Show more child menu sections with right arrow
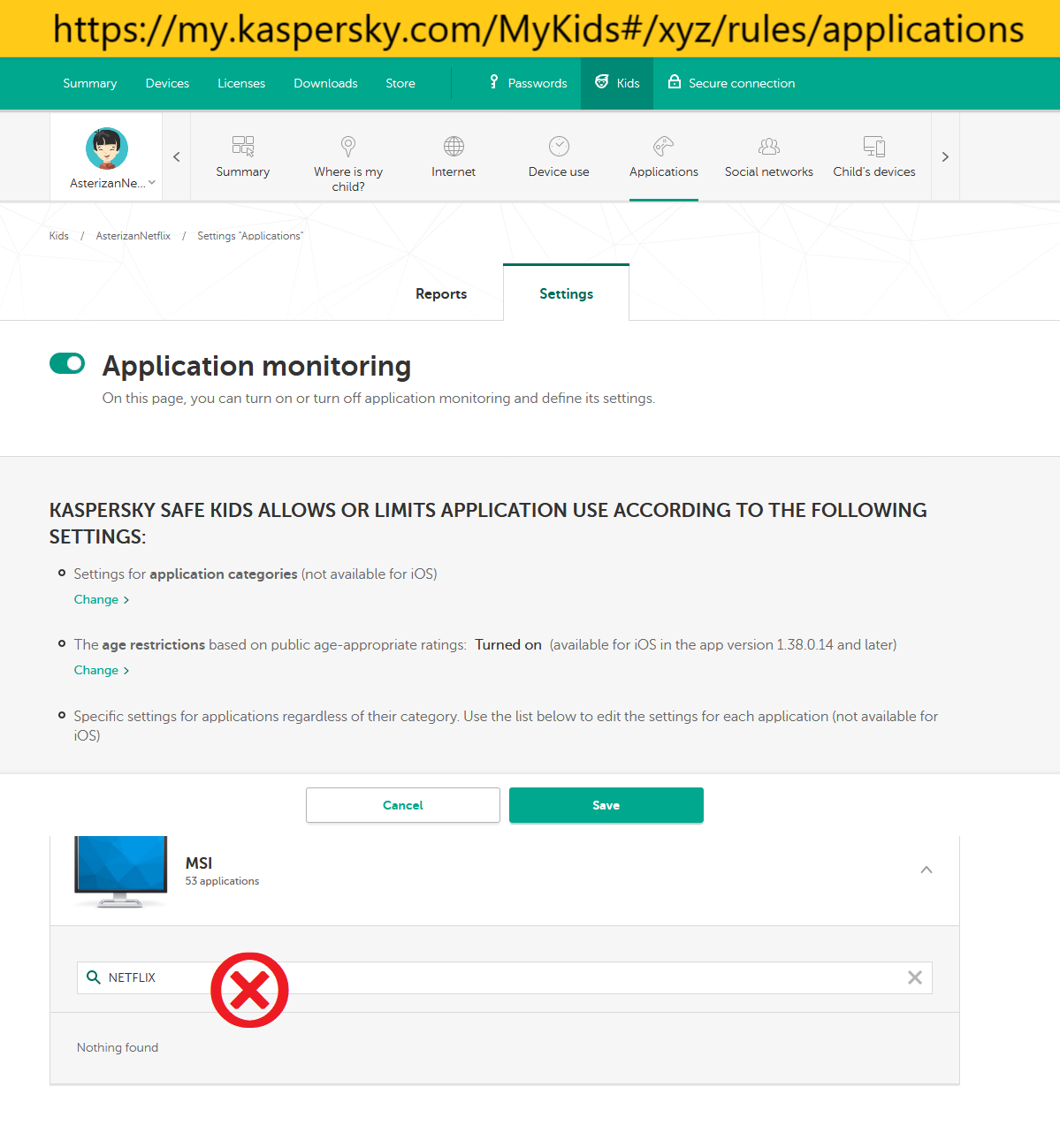Screen dimensions: 1060x1148 [x=945, y=157]
